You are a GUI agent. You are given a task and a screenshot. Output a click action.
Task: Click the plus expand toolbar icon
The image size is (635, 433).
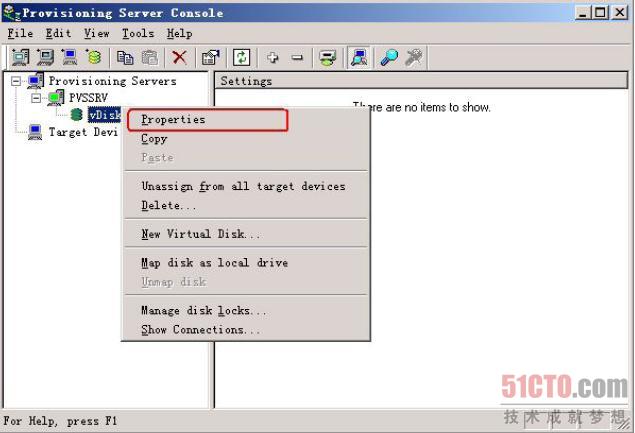tap(273, 58)
